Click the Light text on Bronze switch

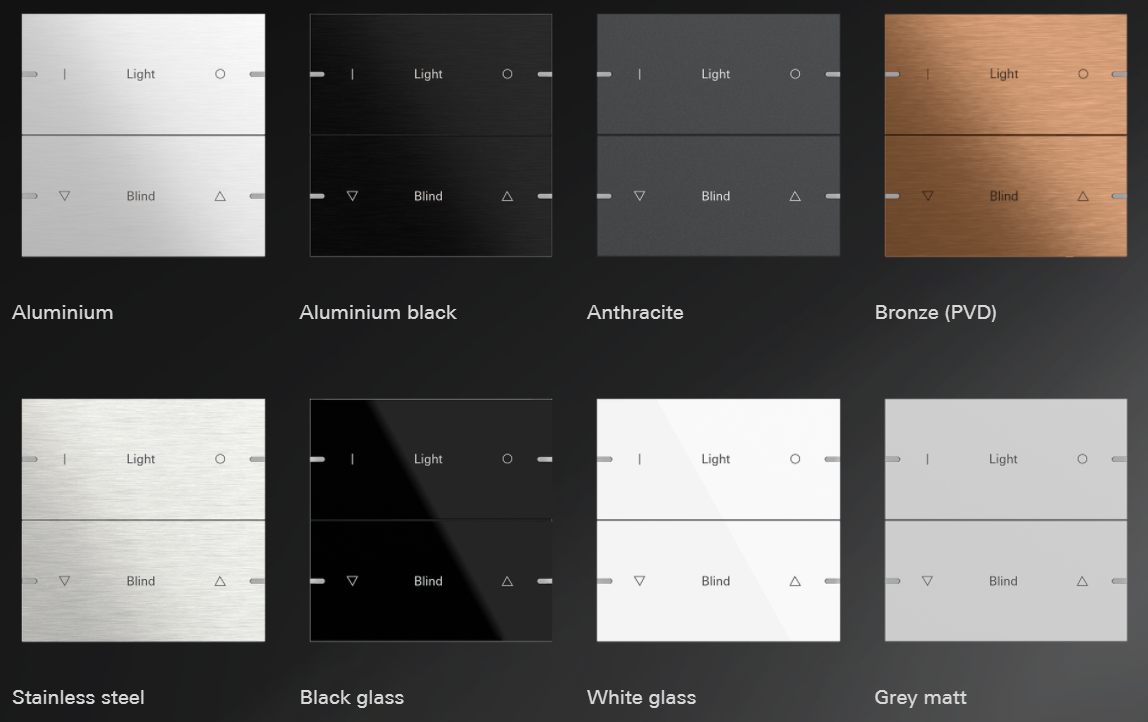(1004, 74)
